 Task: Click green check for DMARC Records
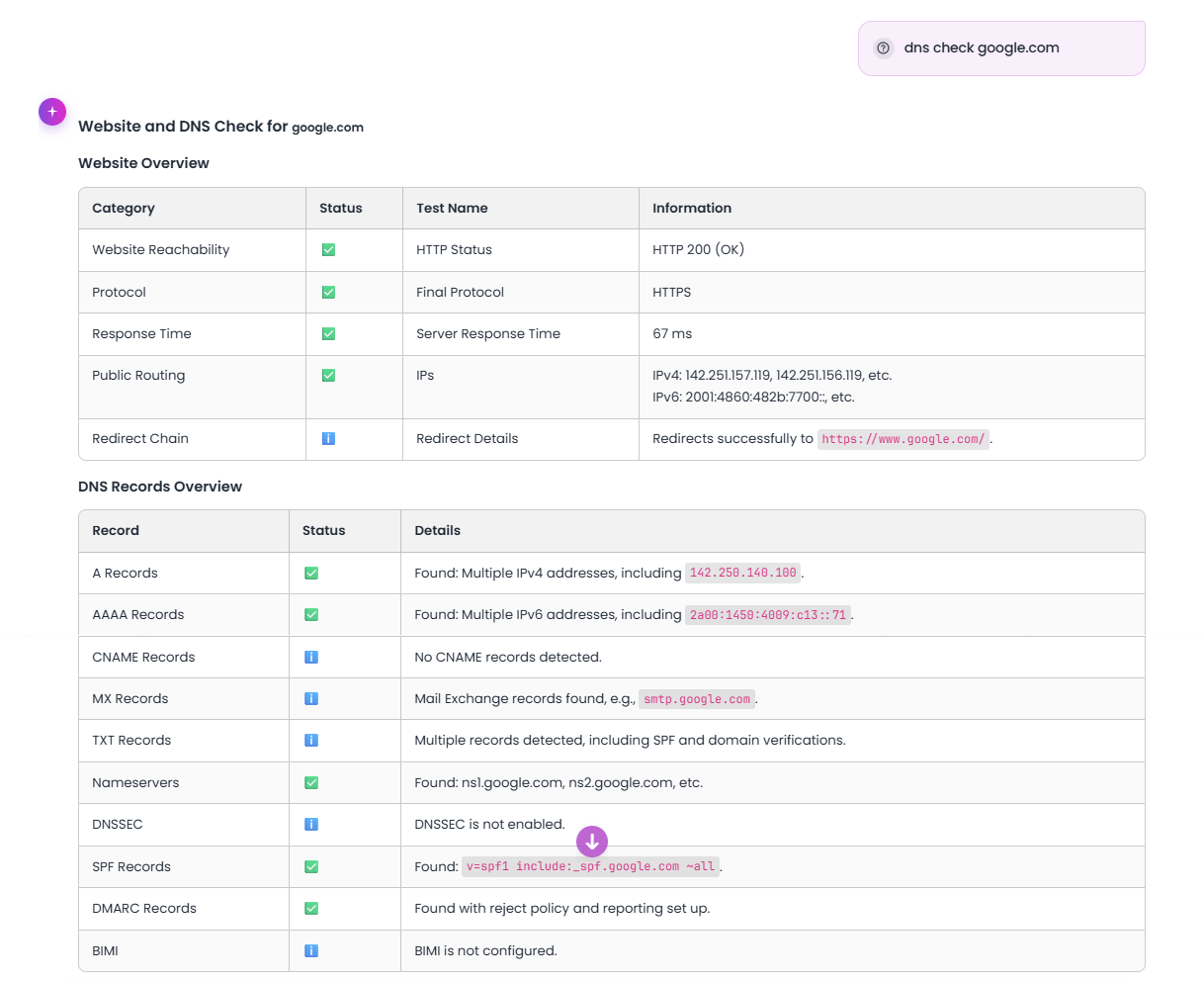[311, 909]
